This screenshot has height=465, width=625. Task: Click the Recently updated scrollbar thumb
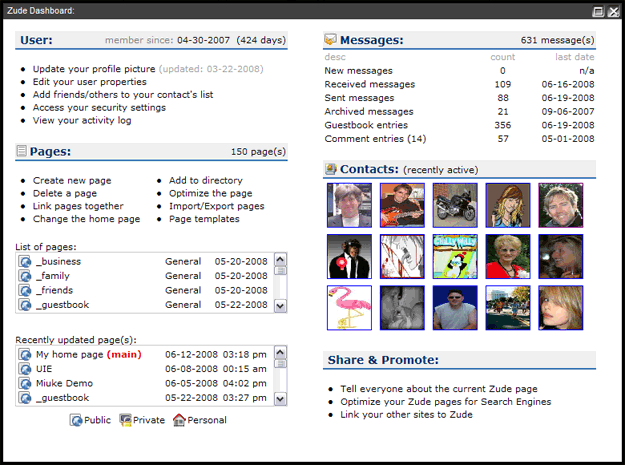[281, 364]
